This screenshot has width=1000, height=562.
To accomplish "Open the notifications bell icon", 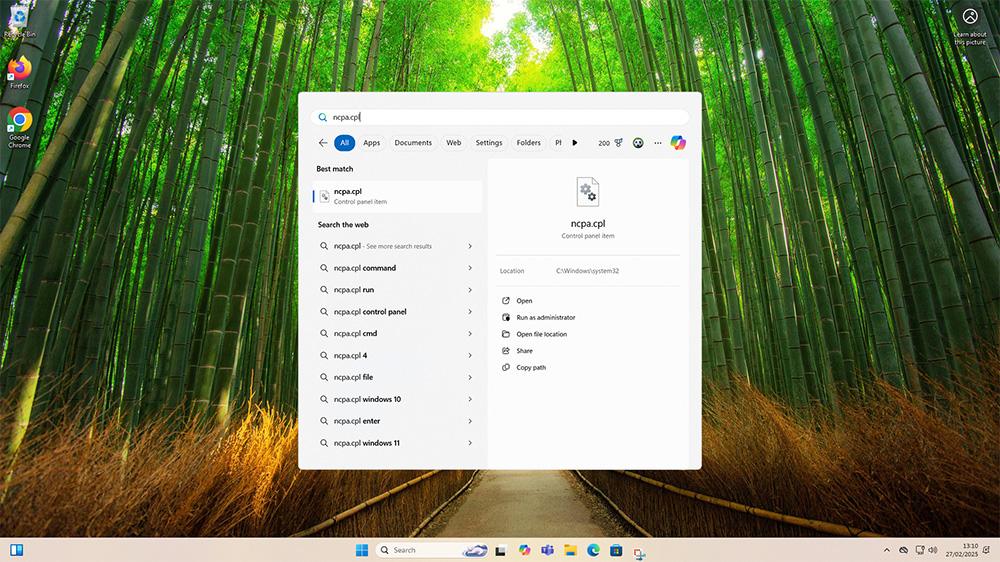I will click(987, 550).
